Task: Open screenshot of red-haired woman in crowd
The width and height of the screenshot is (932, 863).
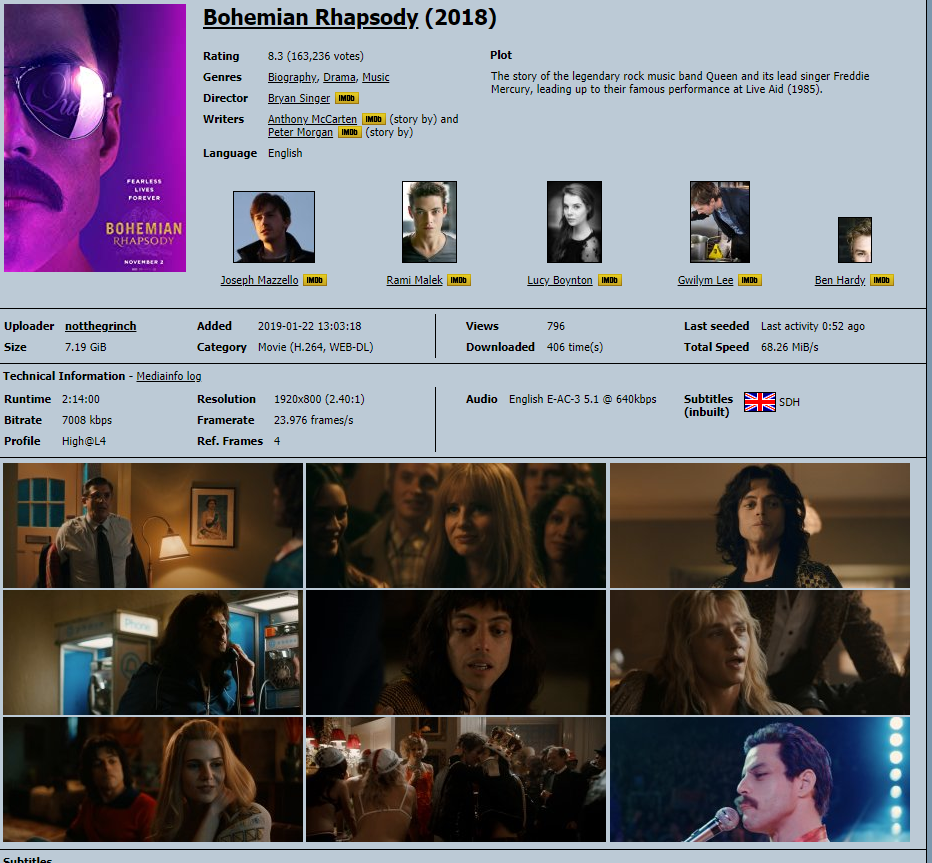Action: coord(456,525)
